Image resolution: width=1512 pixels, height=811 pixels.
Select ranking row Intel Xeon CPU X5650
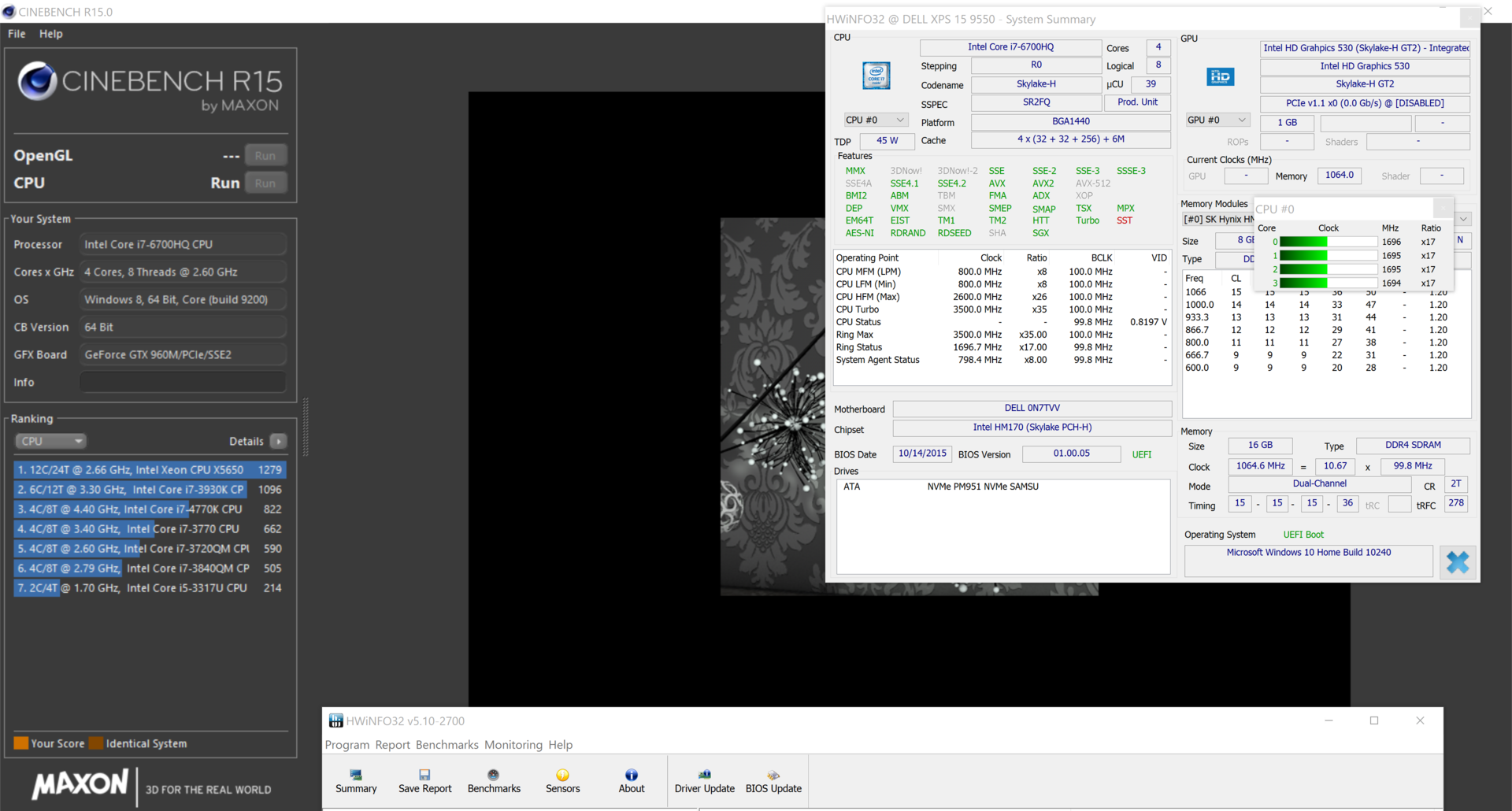click(x=150, y=469)
